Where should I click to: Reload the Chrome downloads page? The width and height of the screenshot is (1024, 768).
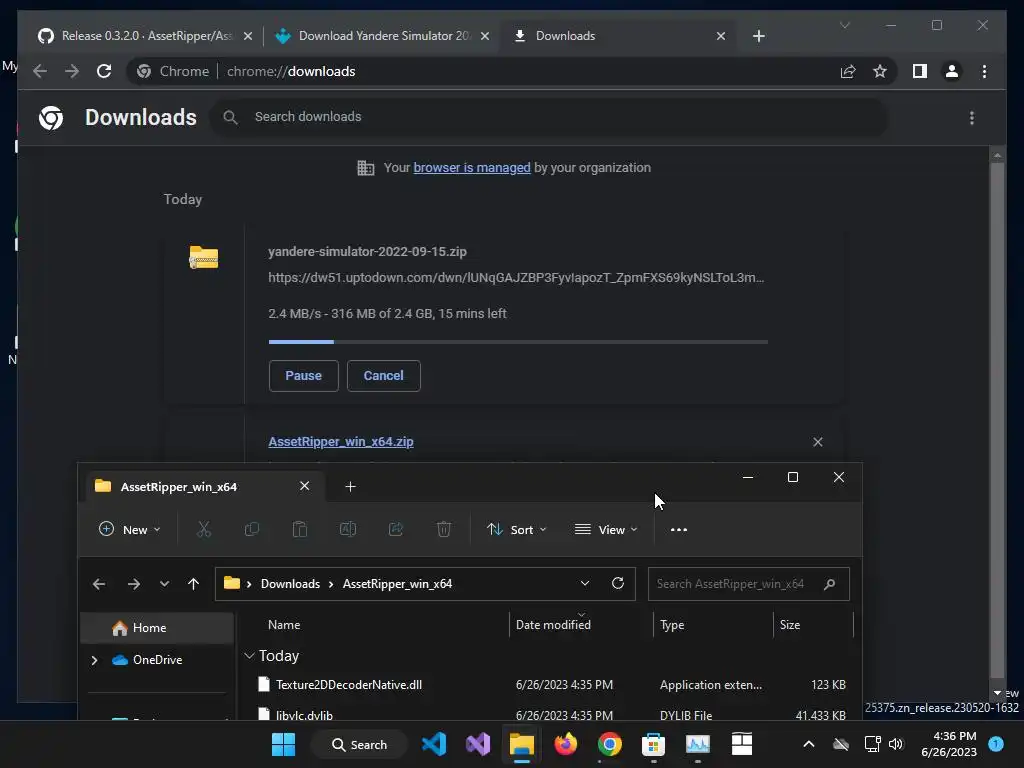pyautogui.click(x=104, y=71)
